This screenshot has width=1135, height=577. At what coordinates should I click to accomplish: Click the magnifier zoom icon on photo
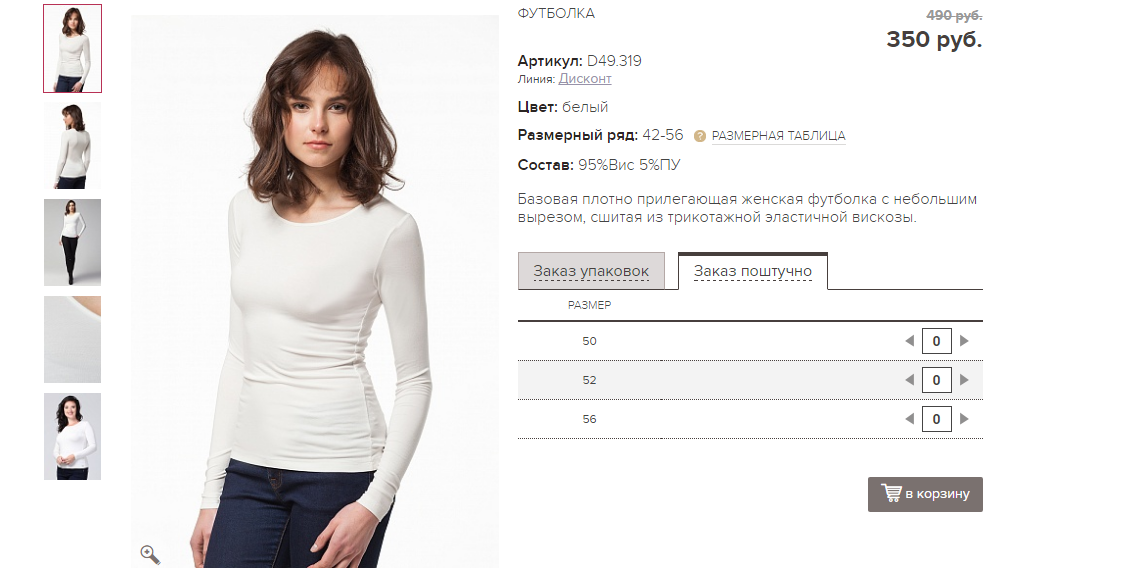tap(150, 555)
